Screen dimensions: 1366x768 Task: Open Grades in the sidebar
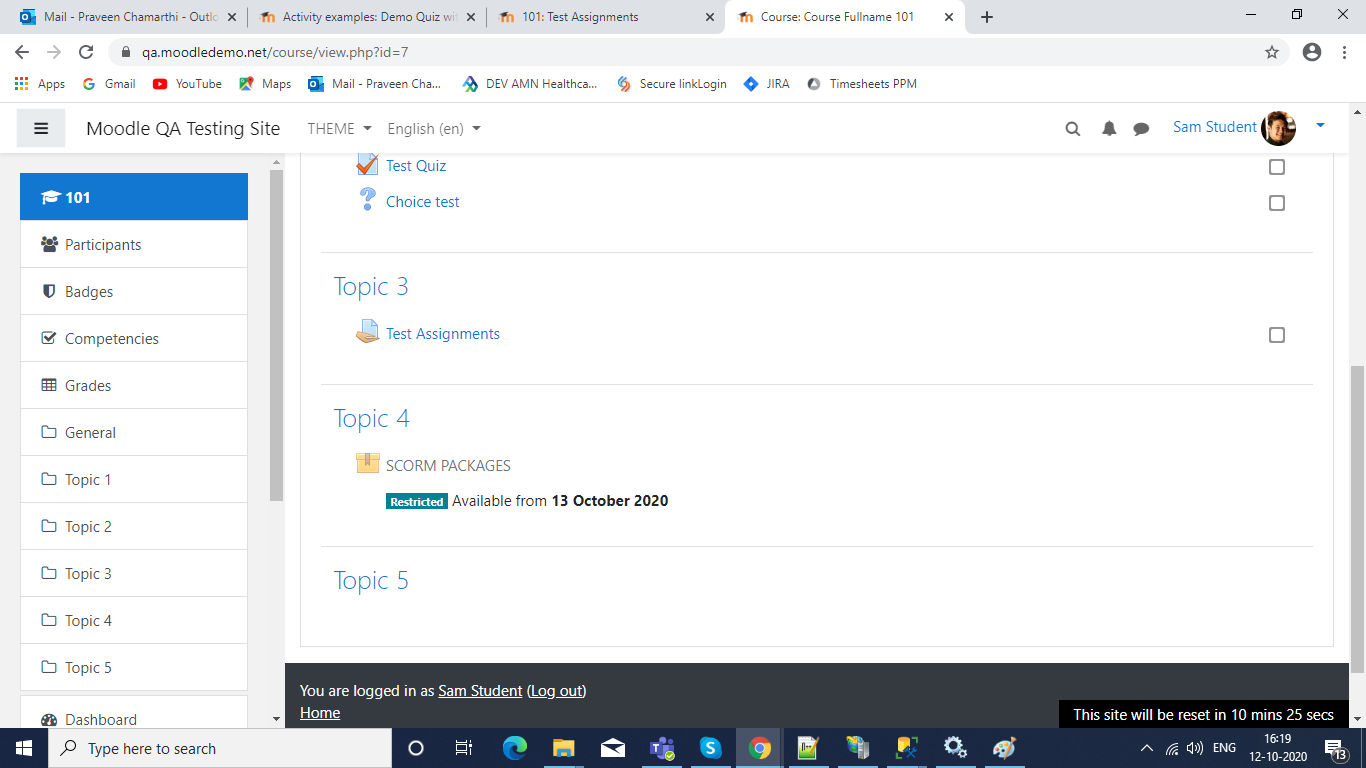[134, 385]
